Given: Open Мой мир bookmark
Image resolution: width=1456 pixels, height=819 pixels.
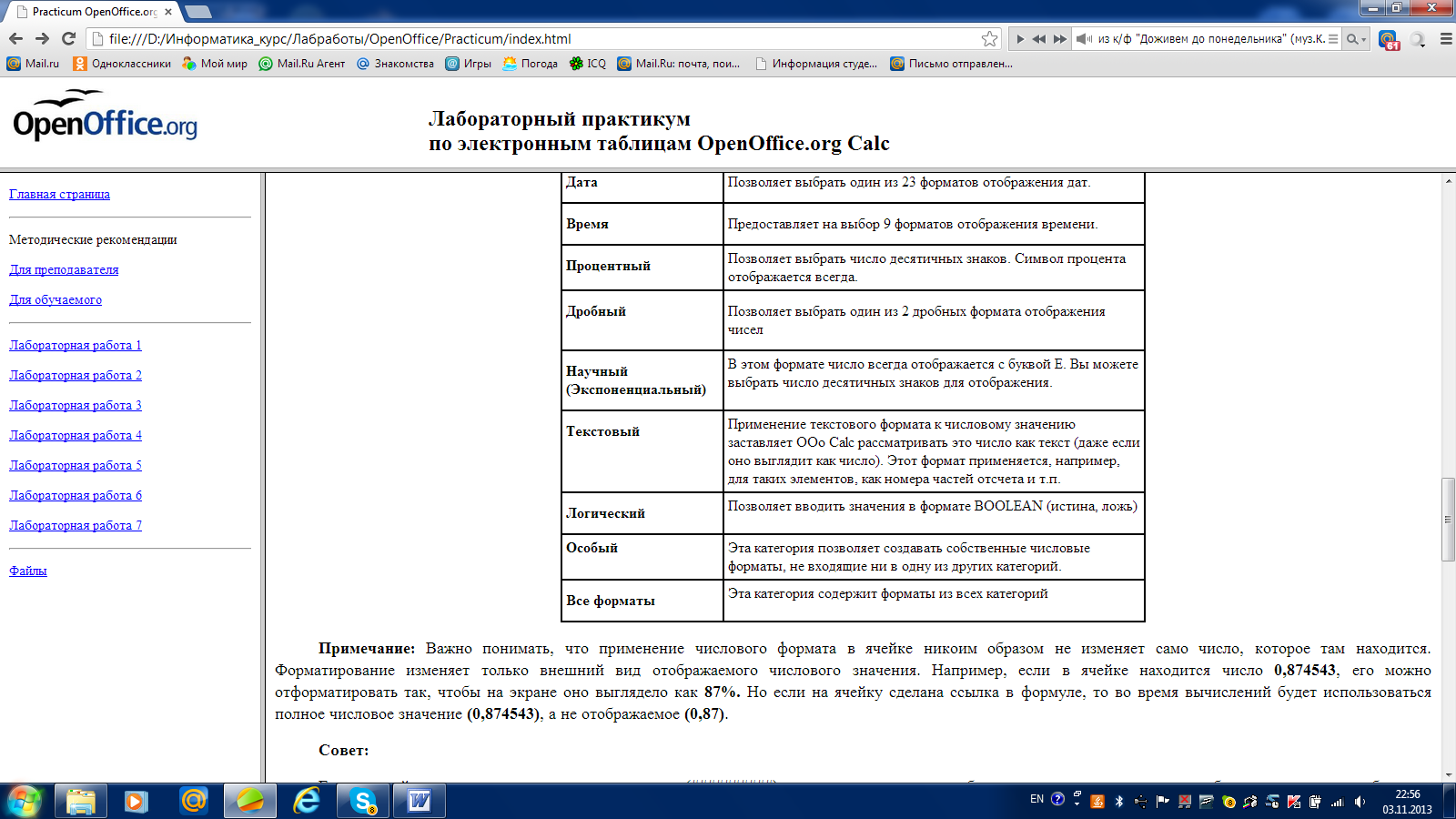Looking at the screenshot, I should click(215, 64).
